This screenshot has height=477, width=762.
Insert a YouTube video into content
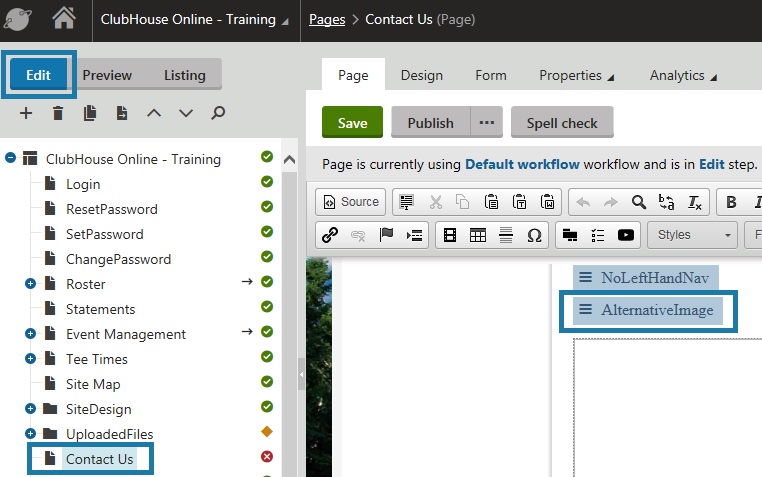click(626, 235)
